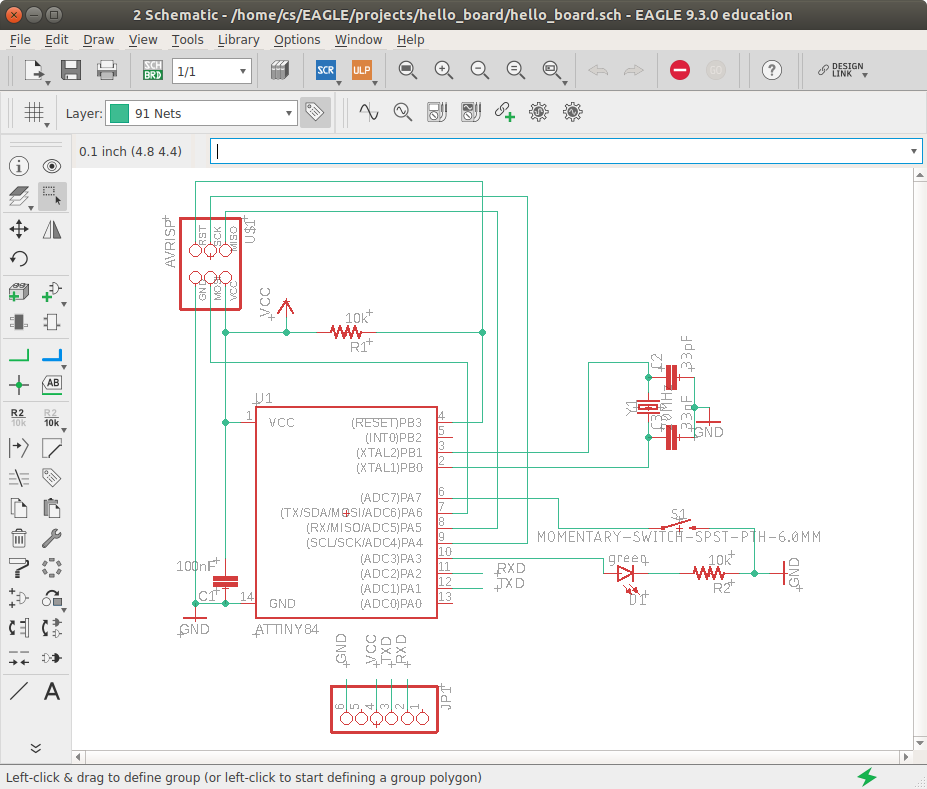Choose the Add Part tool
Viewport: 927px width, 789px height.
tap(18, 292)
